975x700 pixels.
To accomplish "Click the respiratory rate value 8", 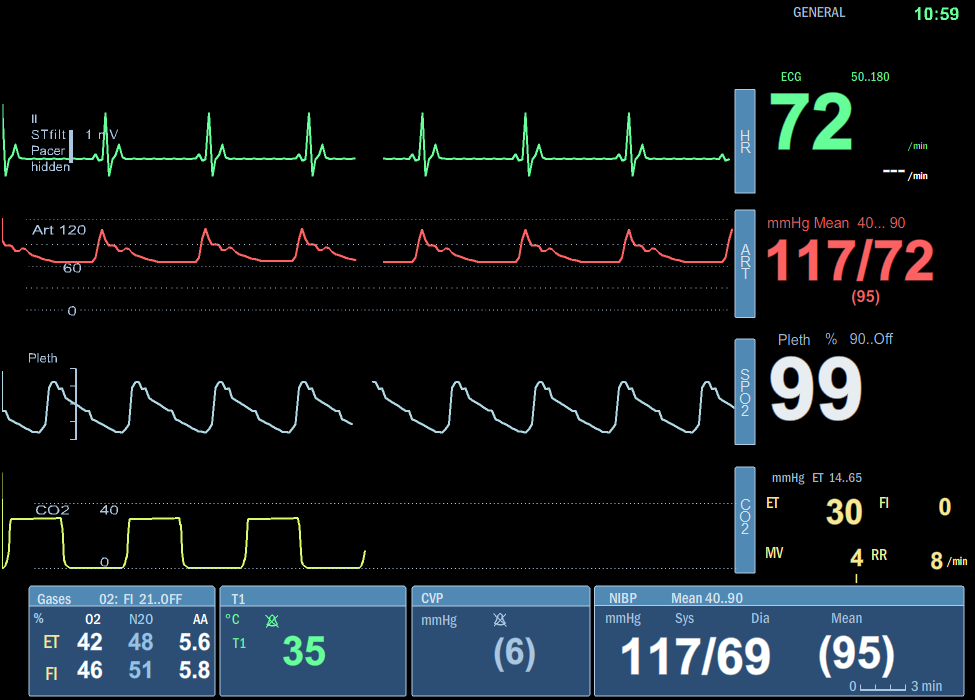I will (937, 561).
